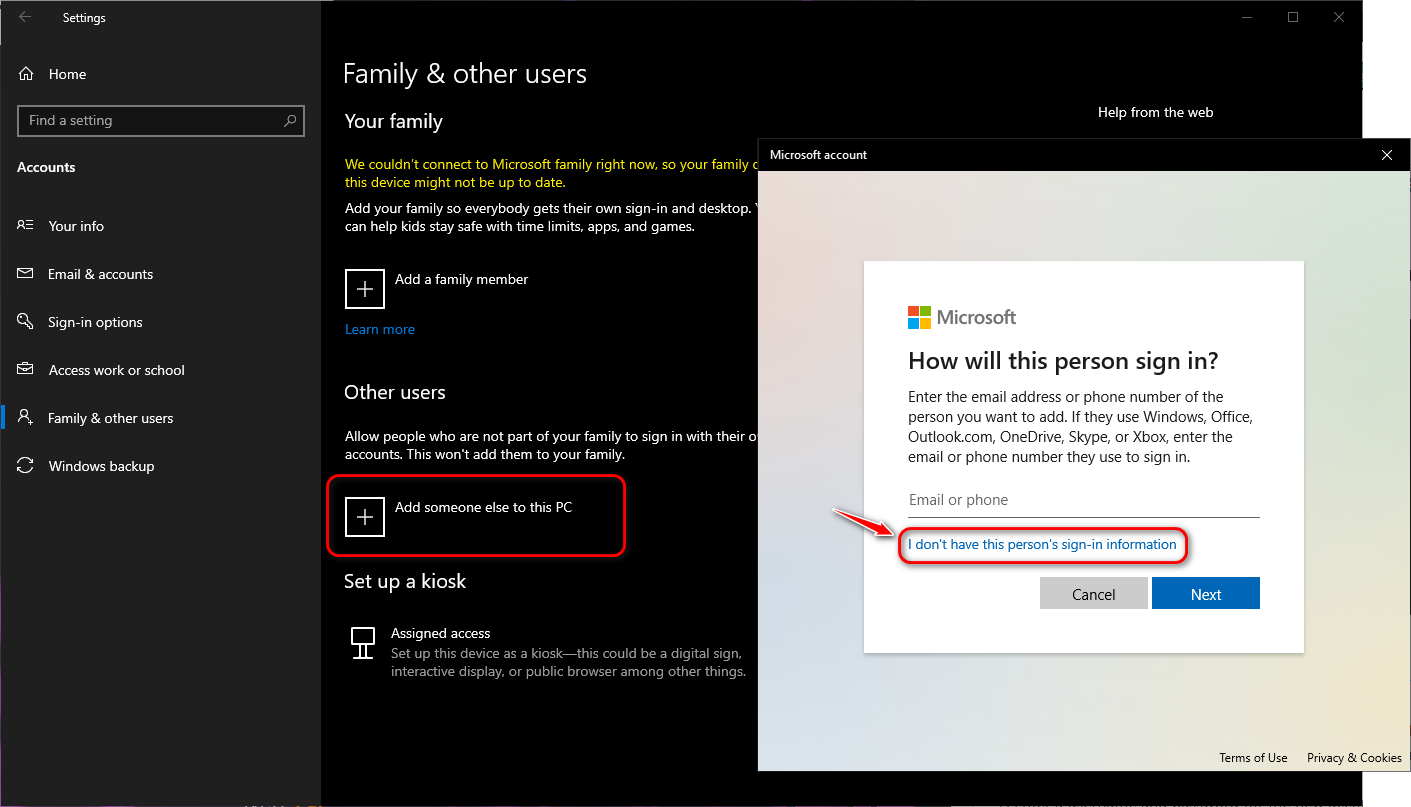This screenshot has height=807, width=1411.
Task: Click the Assigned access kiosk icon
Action: (x=363, y=642)
